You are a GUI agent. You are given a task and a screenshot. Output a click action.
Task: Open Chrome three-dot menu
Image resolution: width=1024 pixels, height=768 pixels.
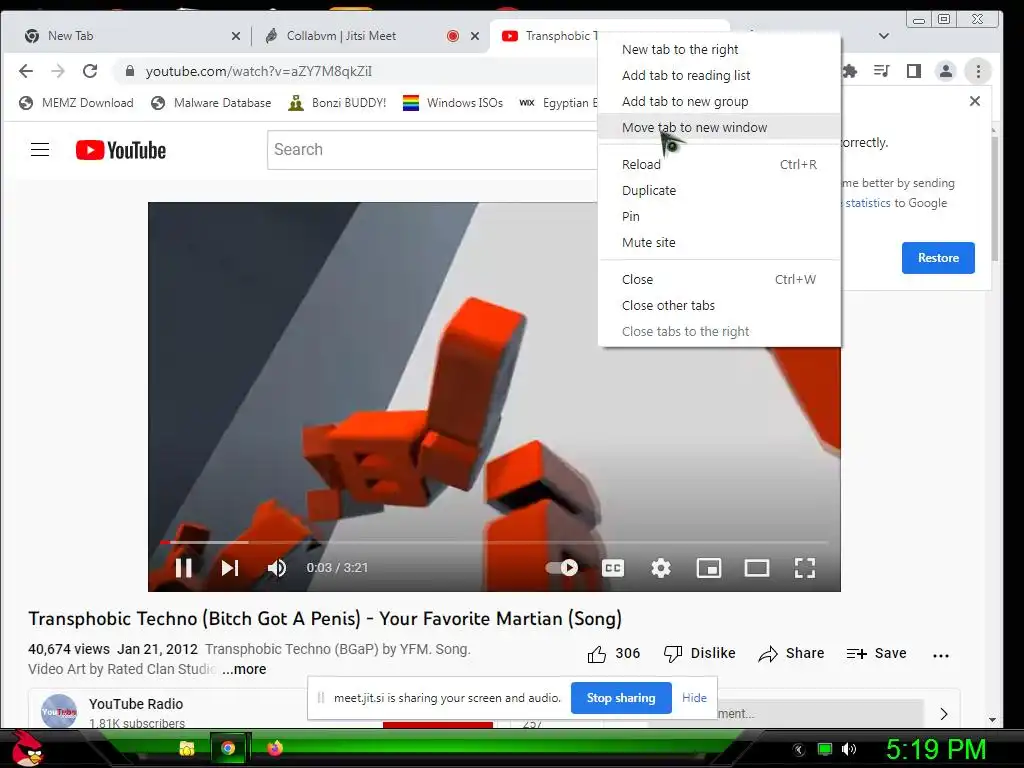tap(978, 71)
